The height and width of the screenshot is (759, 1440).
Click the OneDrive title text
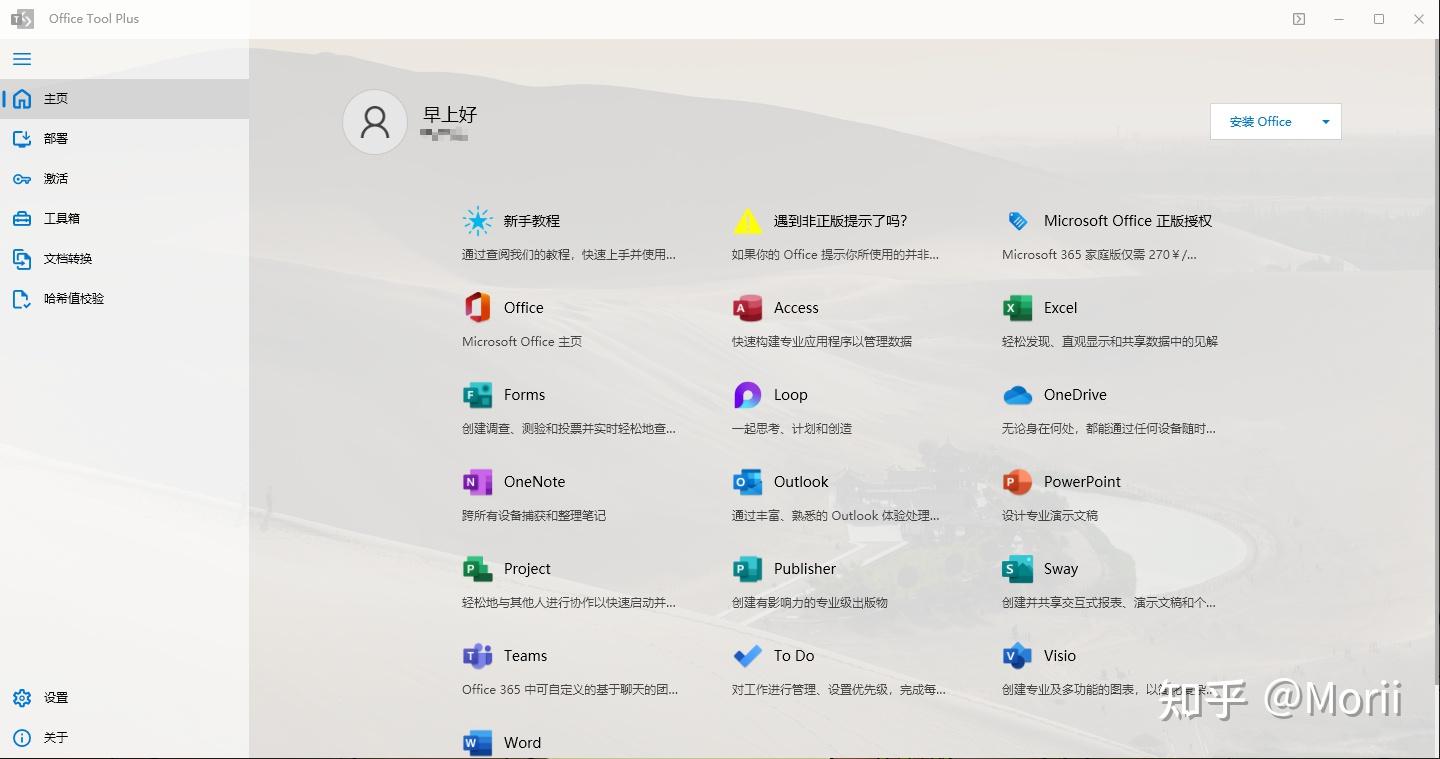coord(1075,395)
